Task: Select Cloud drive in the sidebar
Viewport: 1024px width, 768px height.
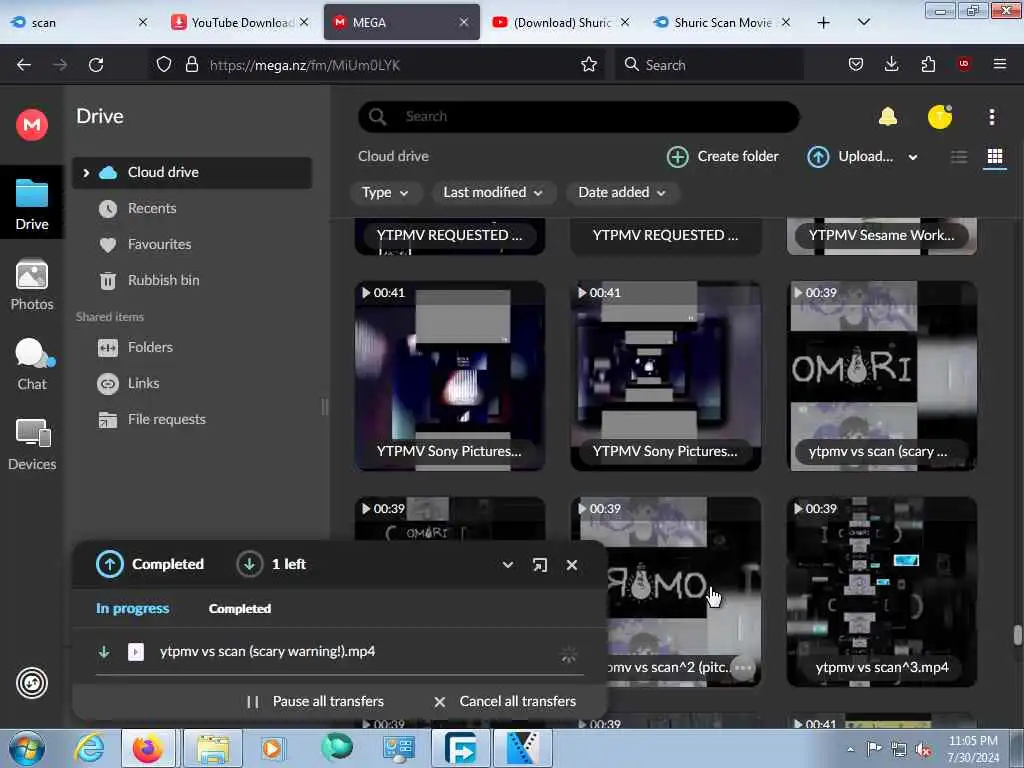Action: 192,172
